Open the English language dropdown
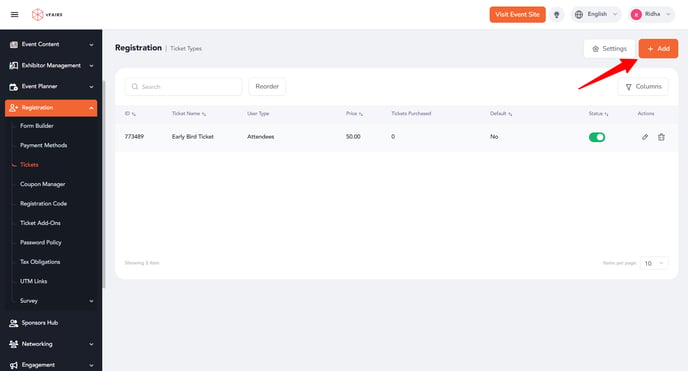Screen dimensions: 688x371 click(596, 14)
